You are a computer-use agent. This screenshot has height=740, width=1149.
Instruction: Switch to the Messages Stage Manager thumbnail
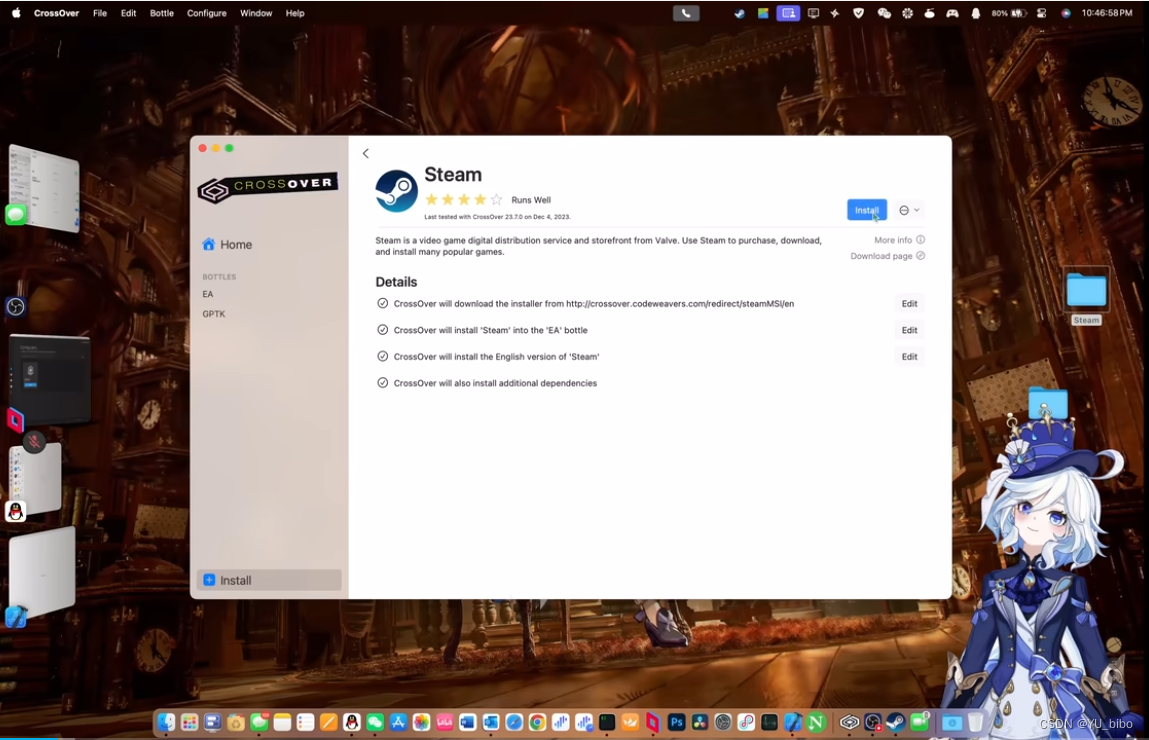(x=44, y=187)
